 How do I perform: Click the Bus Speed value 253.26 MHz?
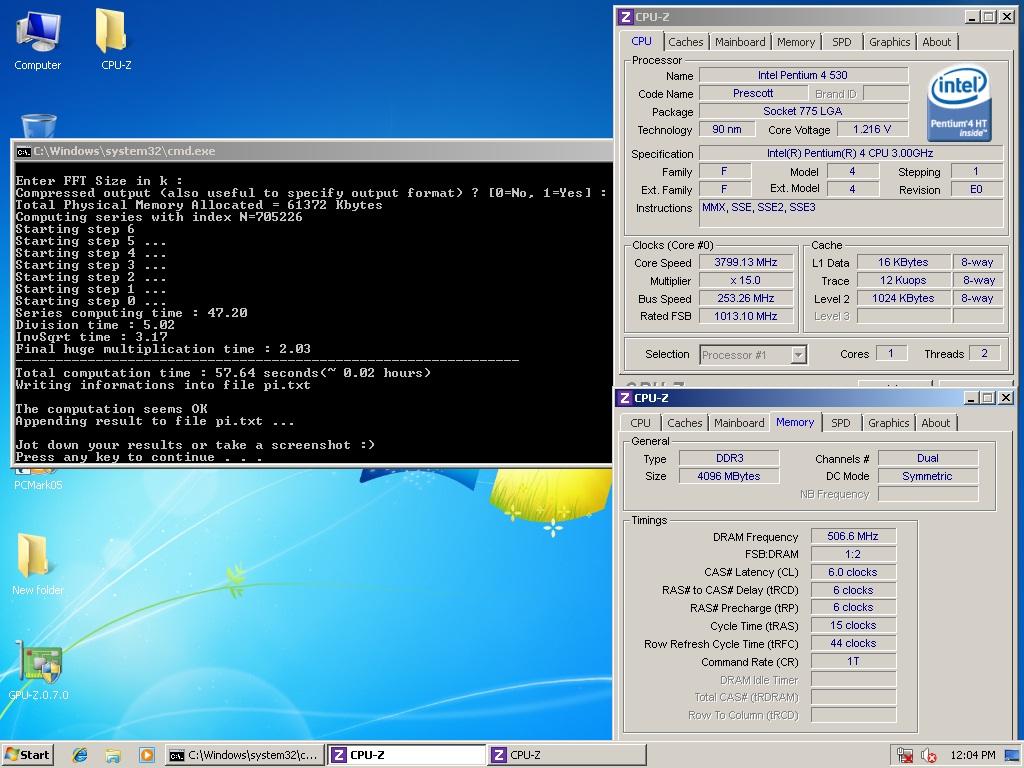[x=746, y=298]
